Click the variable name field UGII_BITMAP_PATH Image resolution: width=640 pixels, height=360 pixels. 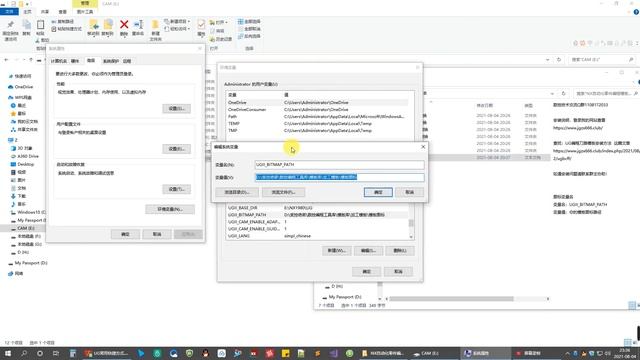340,165
